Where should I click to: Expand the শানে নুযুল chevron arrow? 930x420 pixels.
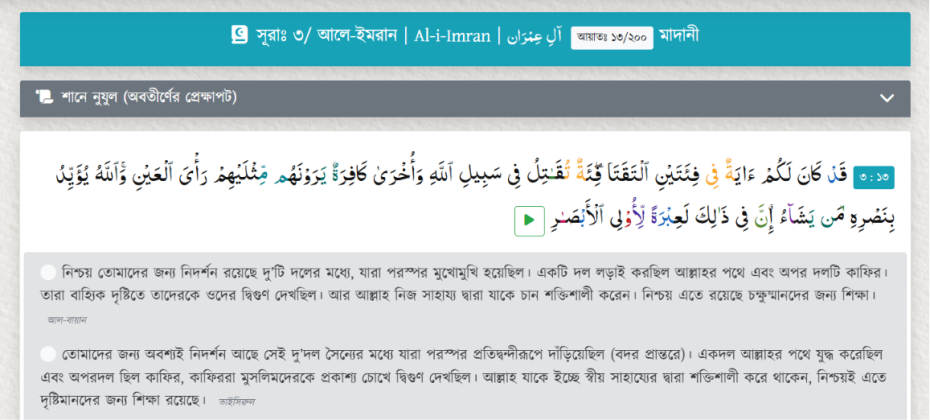point(887,98)
